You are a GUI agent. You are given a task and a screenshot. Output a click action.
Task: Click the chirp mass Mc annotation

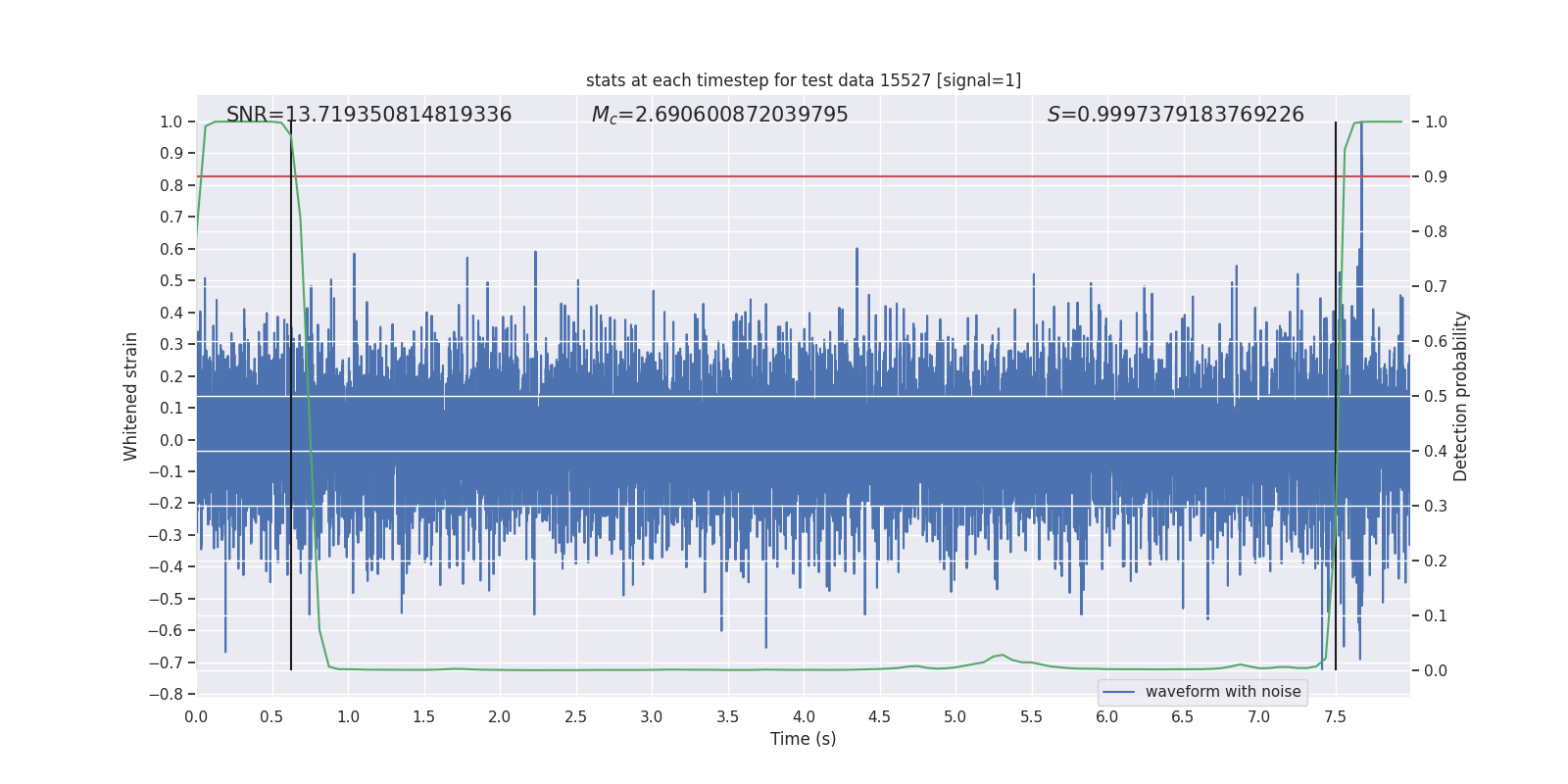pyautogui.click(x=719, y=115)
